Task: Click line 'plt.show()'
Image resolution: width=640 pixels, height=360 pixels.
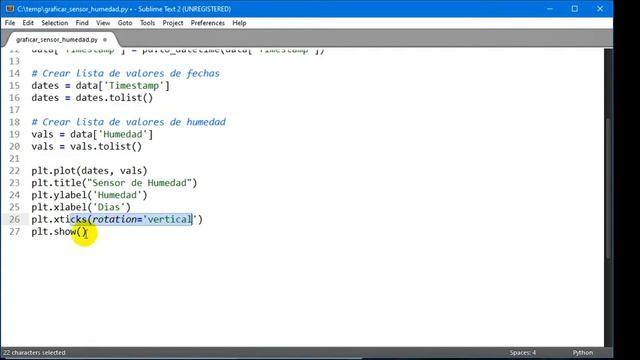Action: (59, 231)
